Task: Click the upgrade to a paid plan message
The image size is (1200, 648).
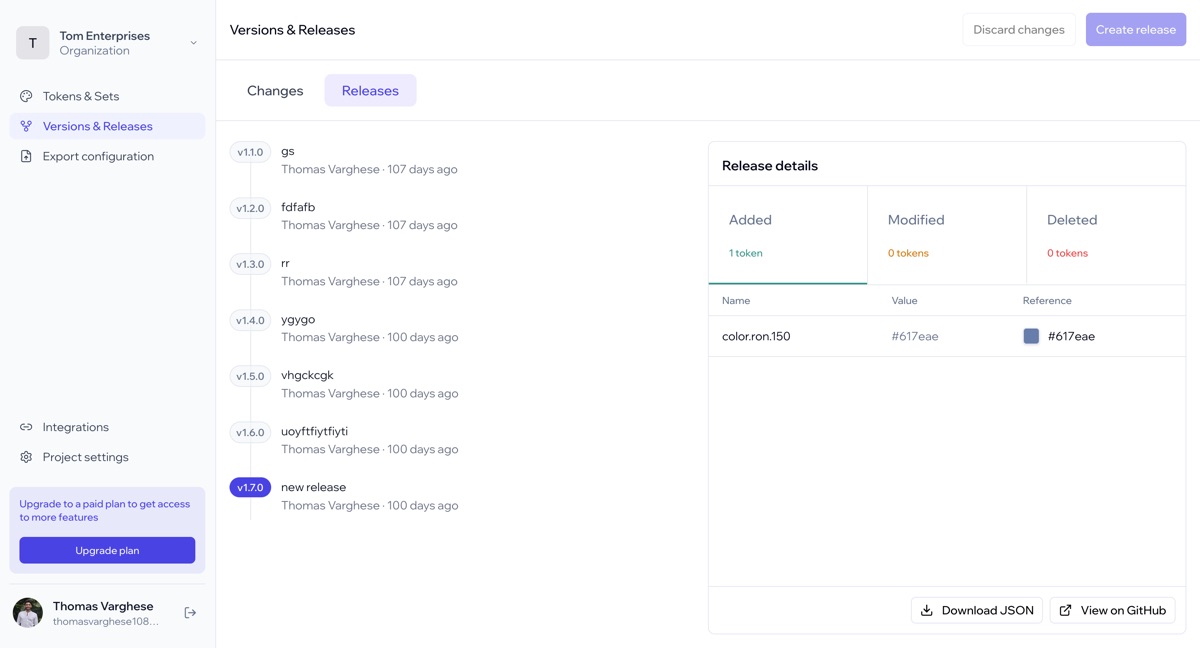Action: pos(104,510)
